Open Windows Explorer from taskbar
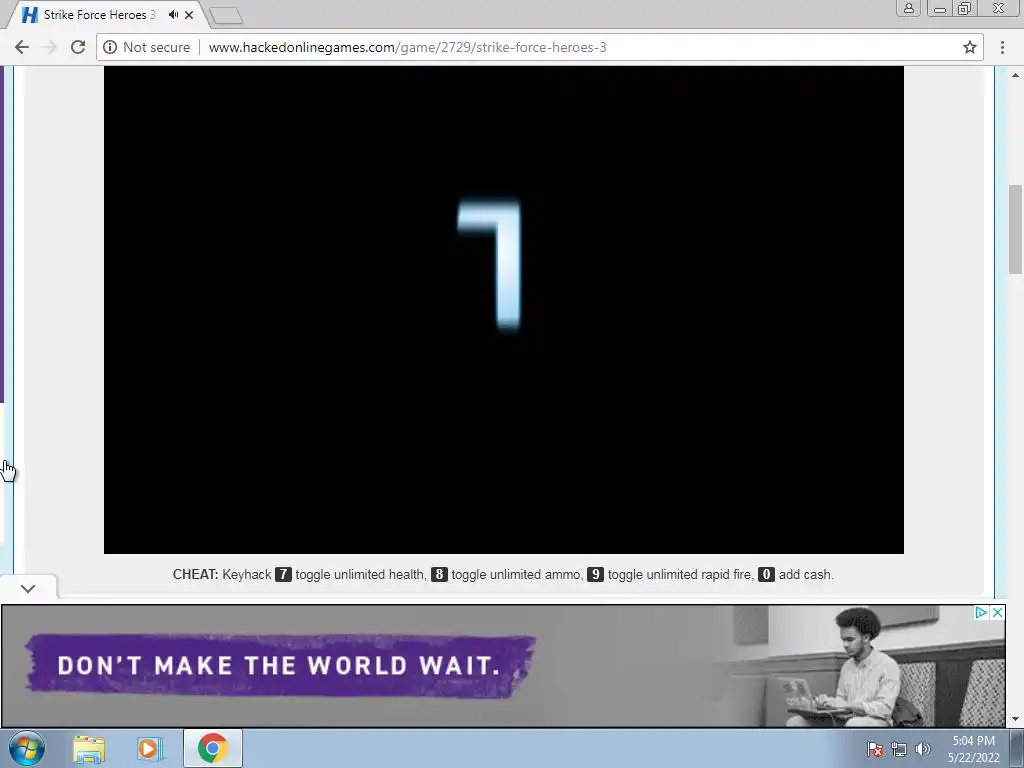The image size is (1024, 768). tap(89, 749)
